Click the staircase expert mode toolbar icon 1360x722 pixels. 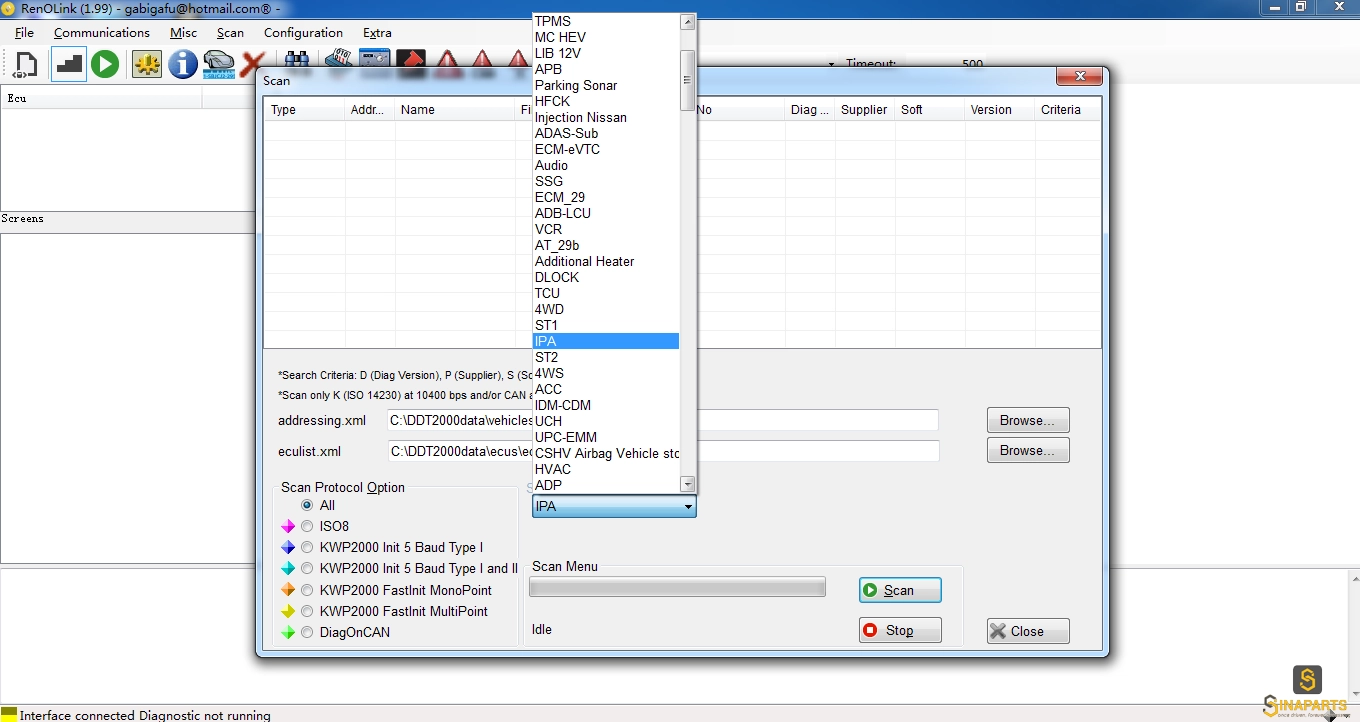(x=69, y=65)
